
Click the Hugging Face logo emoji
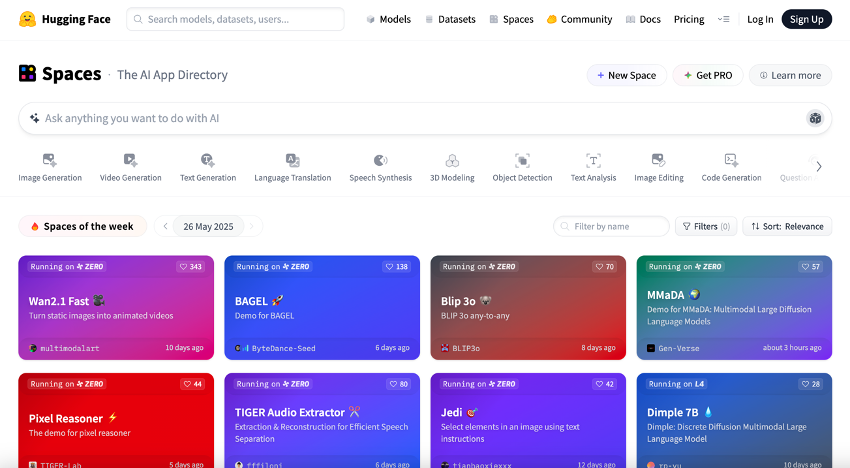(x=27, y=19)
